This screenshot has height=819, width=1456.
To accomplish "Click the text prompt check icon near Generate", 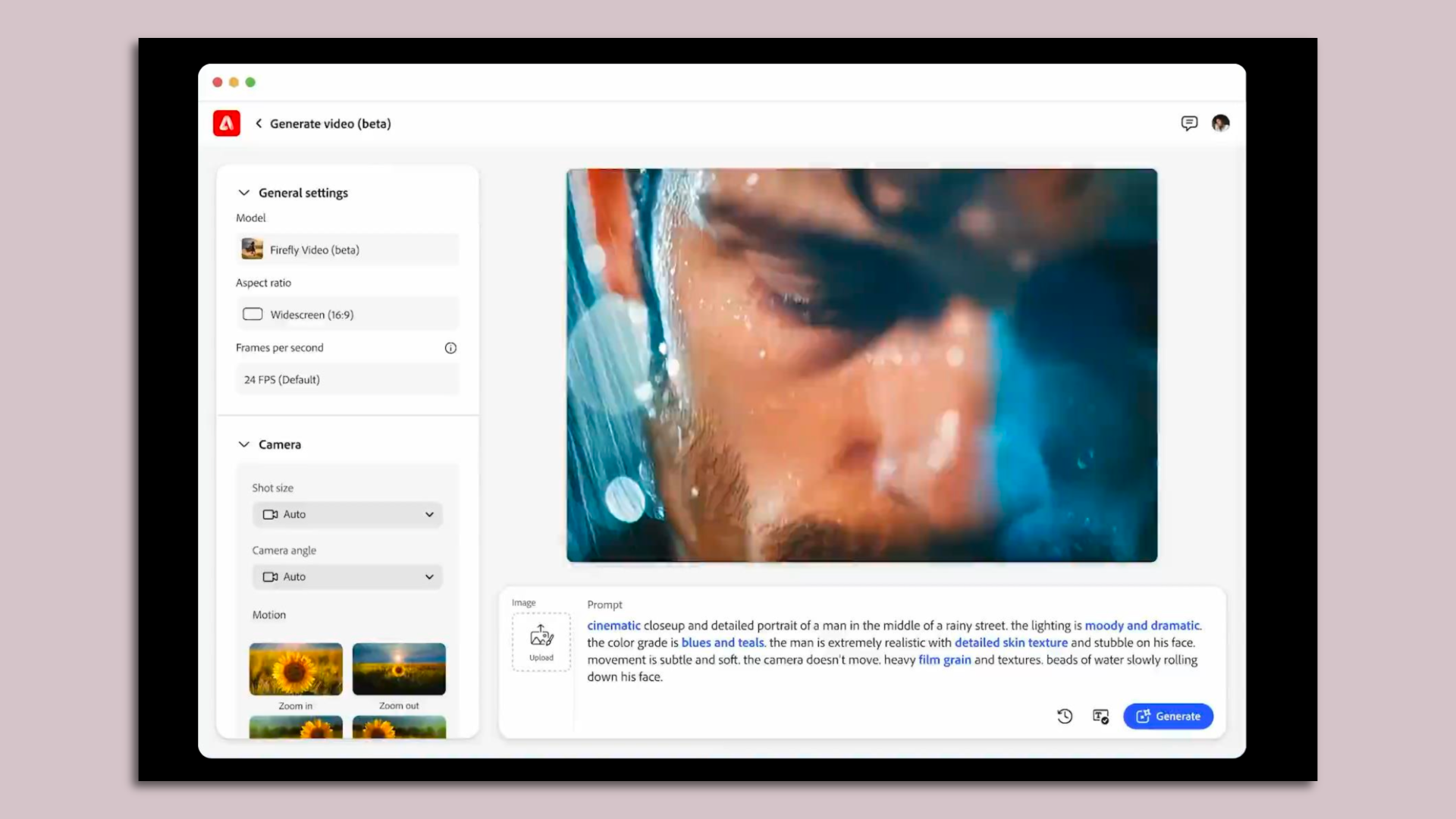I will click(1101, 716).
